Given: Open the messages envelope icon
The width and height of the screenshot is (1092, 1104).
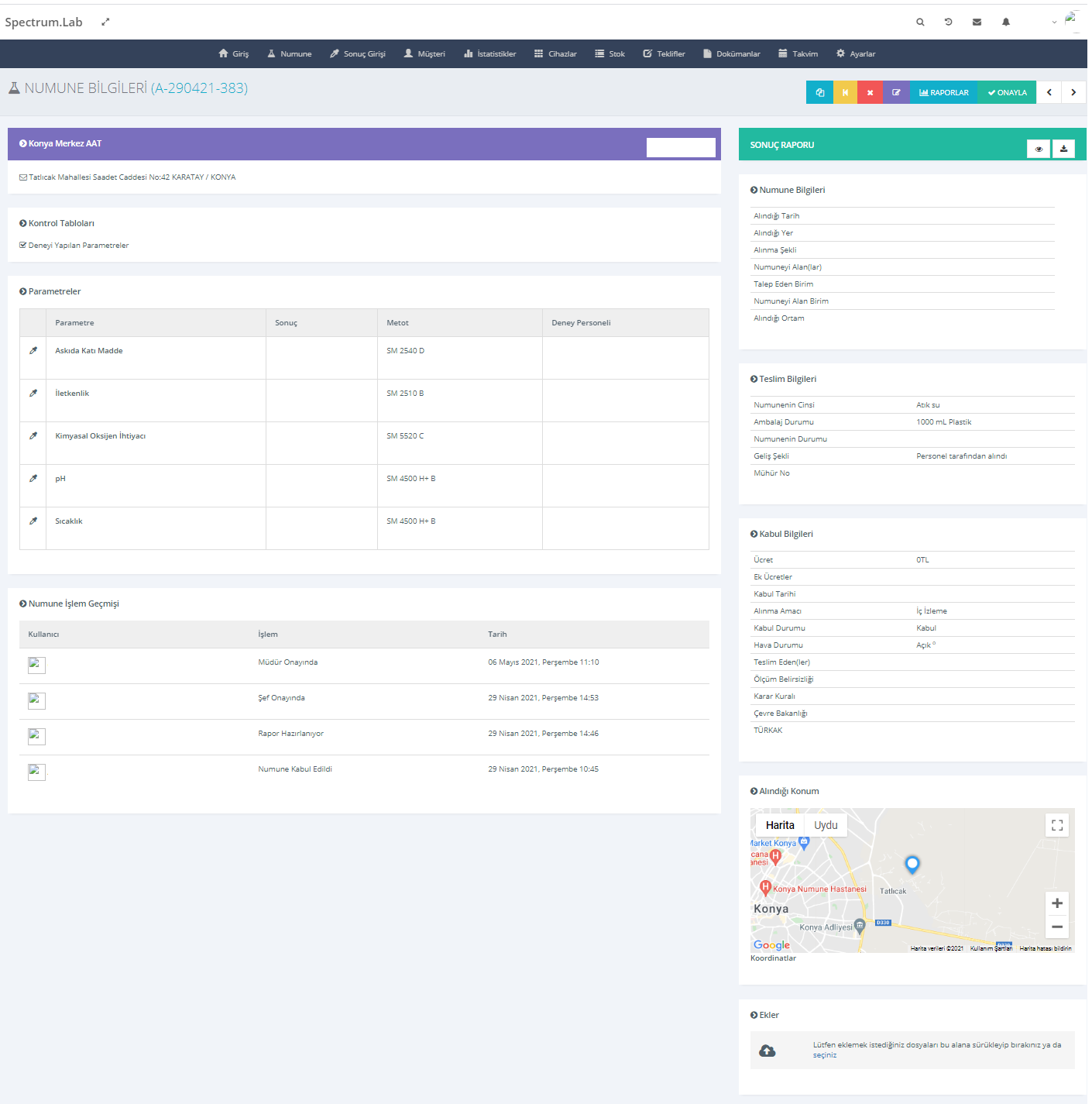Looking at the screenshot, I should 977,22.
